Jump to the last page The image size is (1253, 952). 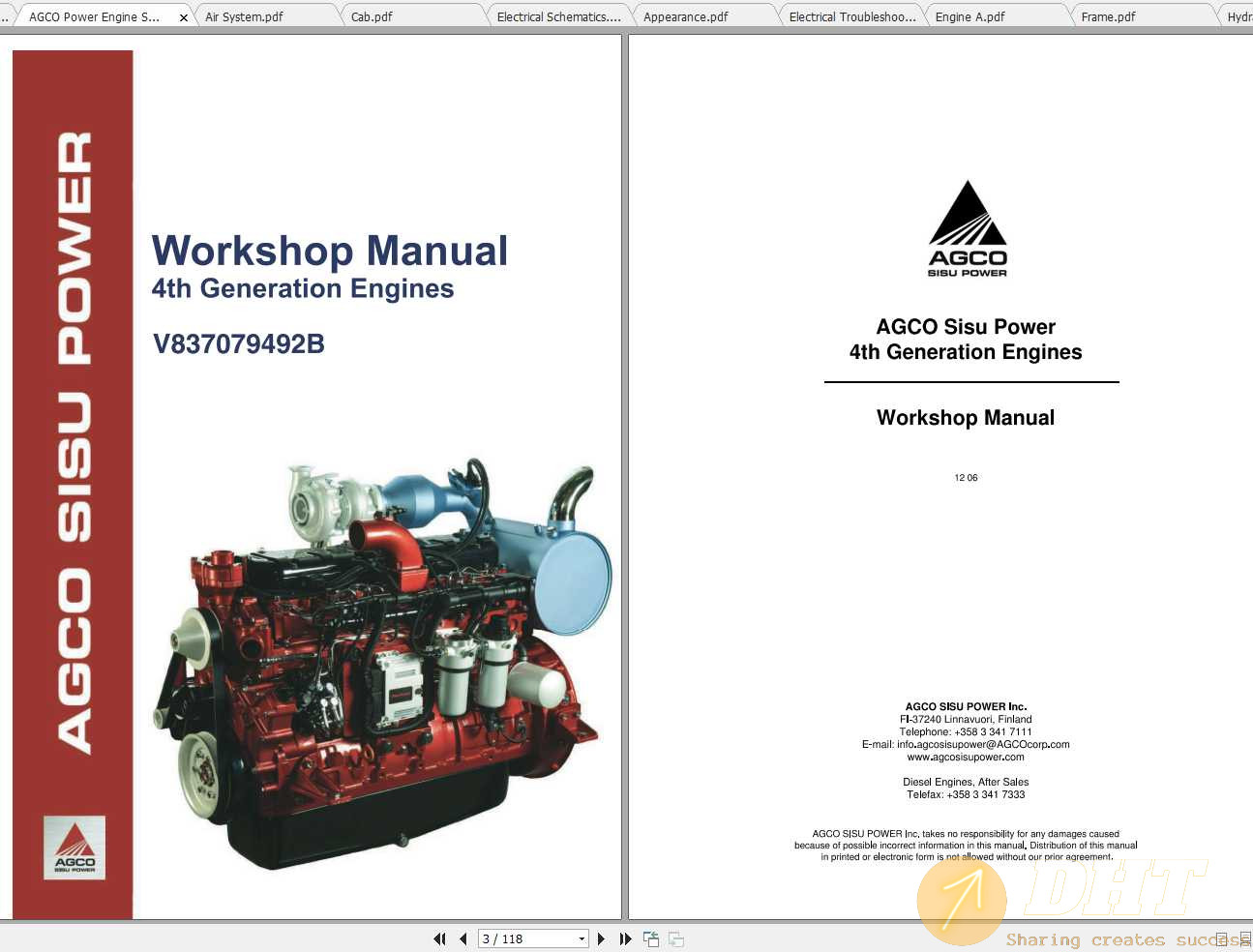[625, 938]
